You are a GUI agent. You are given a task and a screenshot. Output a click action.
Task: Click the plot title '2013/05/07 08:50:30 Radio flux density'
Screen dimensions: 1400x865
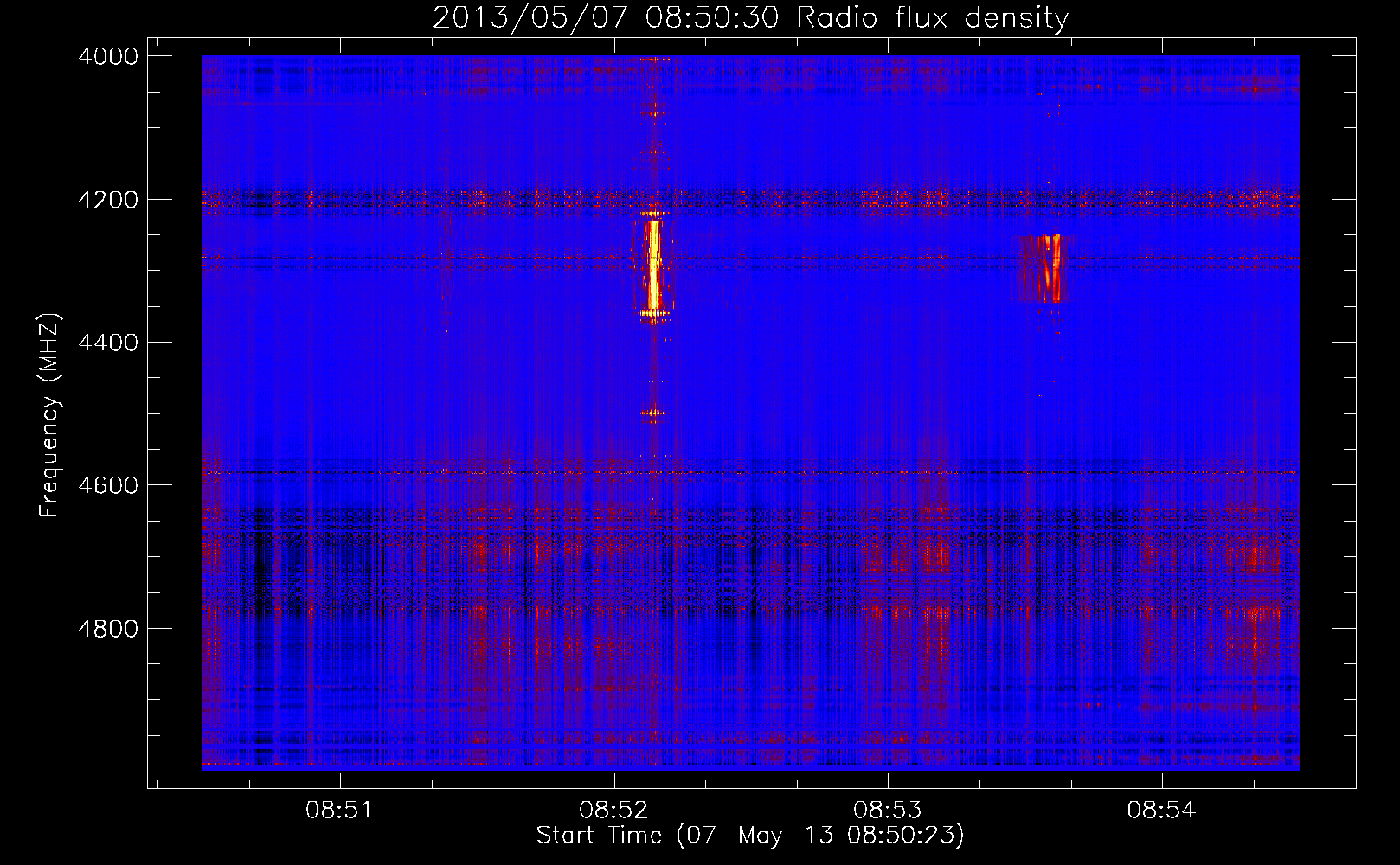(x=750, y=17)
